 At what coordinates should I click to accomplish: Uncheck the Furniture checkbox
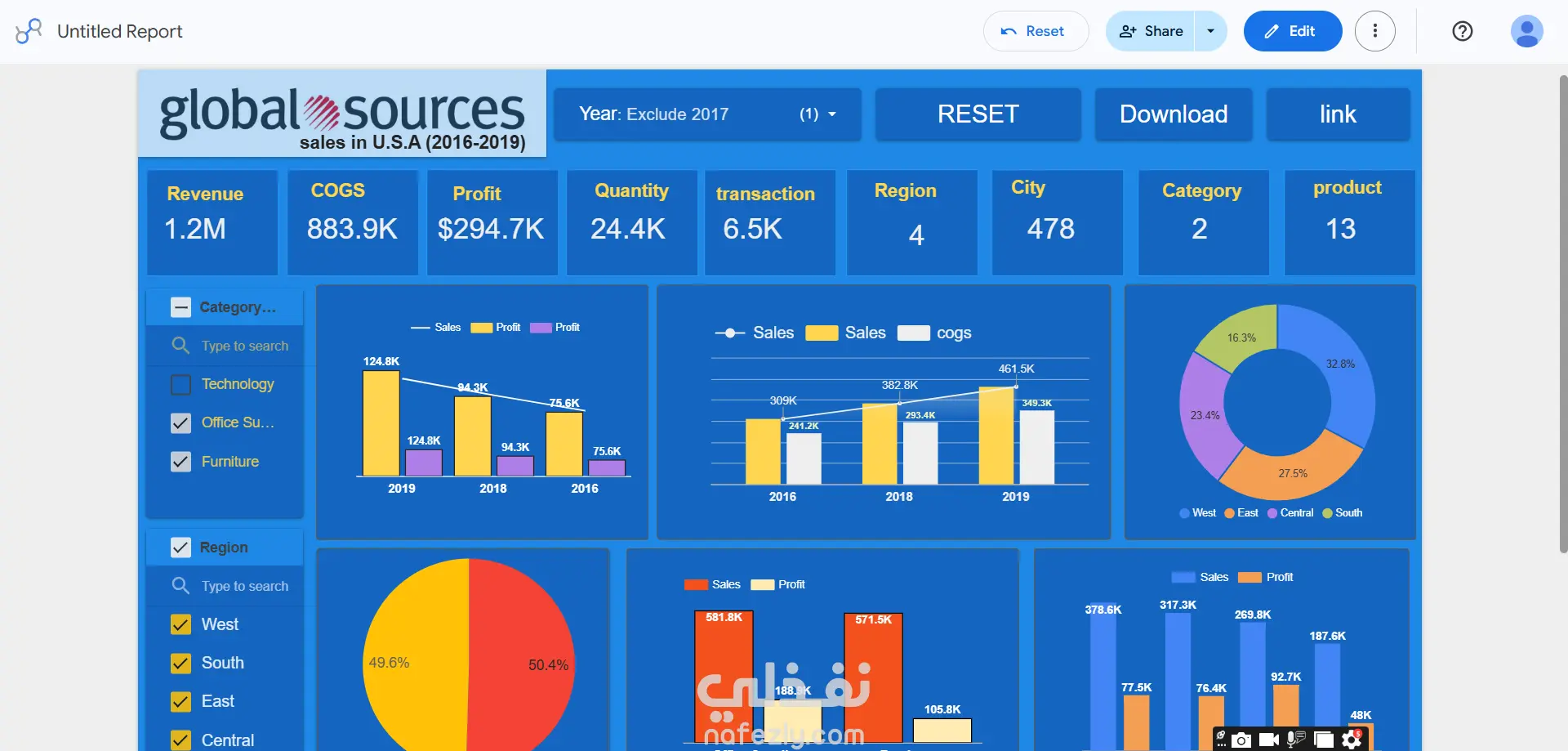pyautogui.click(x=180, y=462)
